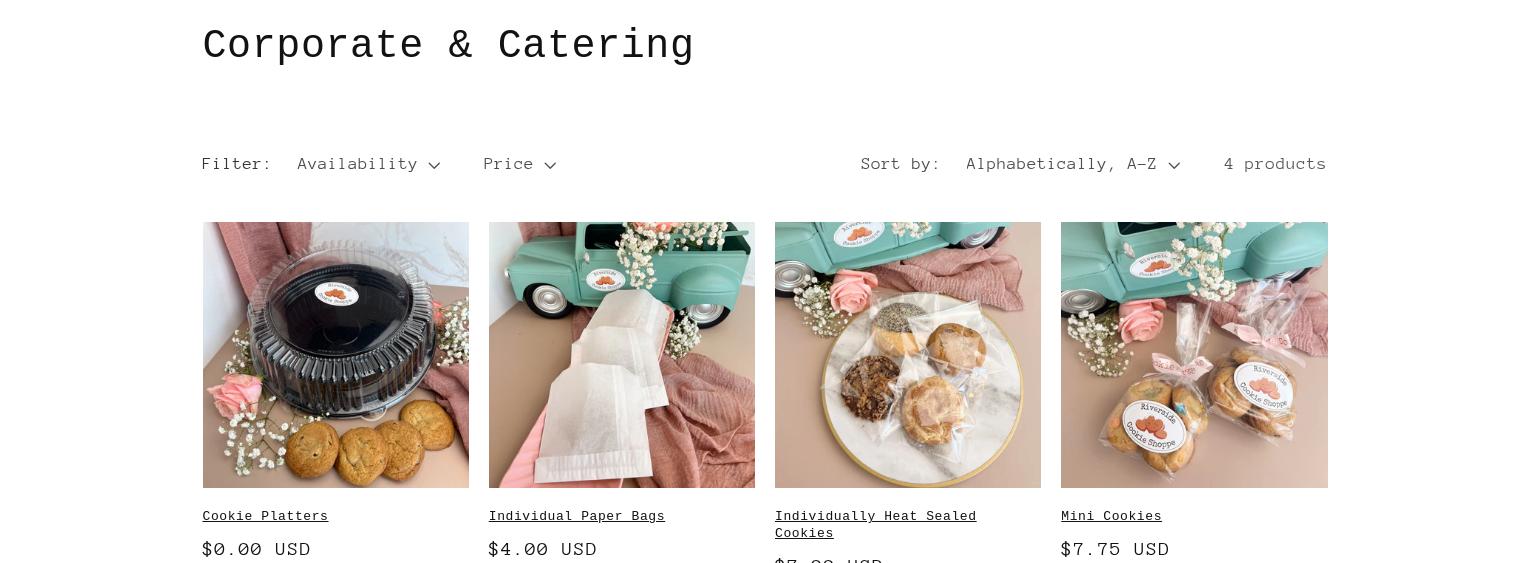Click the $4.00 USD price text

[543, 549]
